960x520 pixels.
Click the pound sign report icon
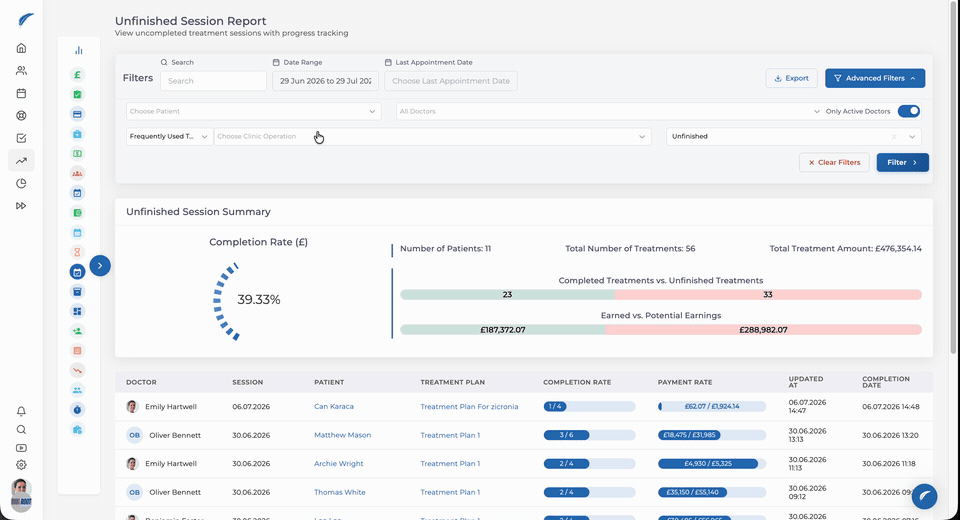click(x=77, y=75)
